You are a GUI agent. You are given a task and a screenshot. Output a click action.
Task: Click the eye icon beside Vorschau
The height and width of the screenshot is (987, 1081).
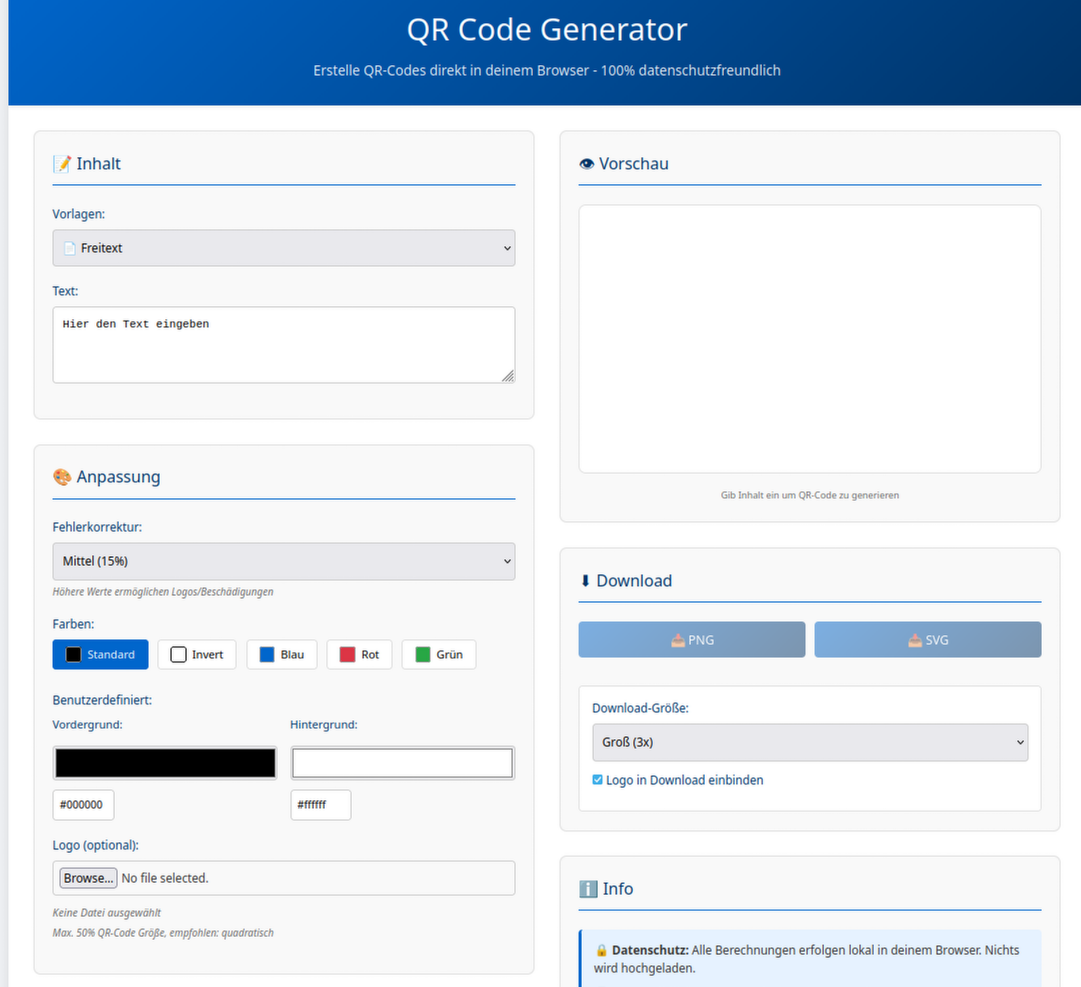[587, 164]
